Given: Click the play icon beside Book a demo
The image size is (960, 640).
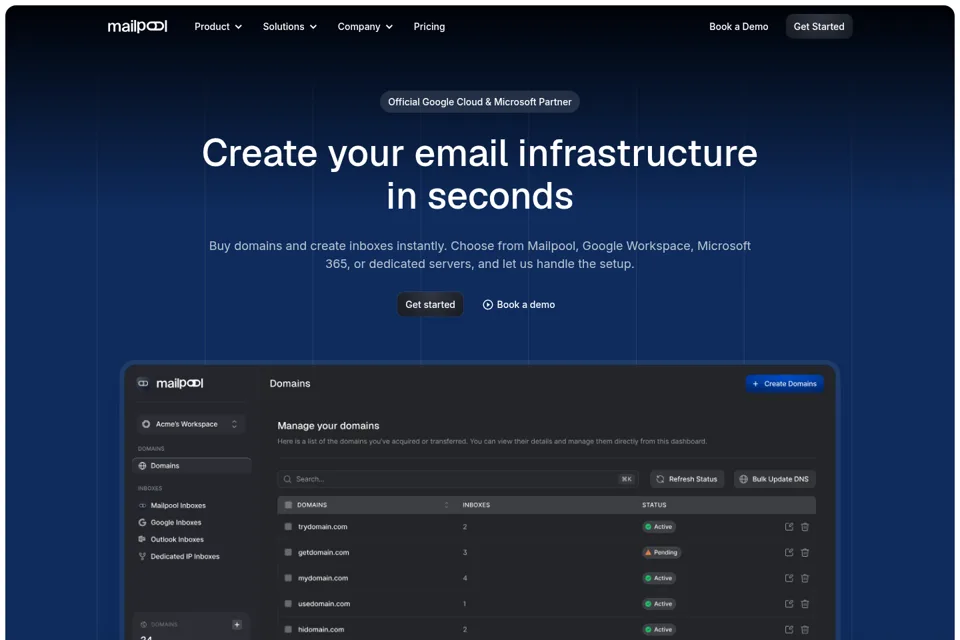Looking at the screenshot, I should tap(487, 304).
